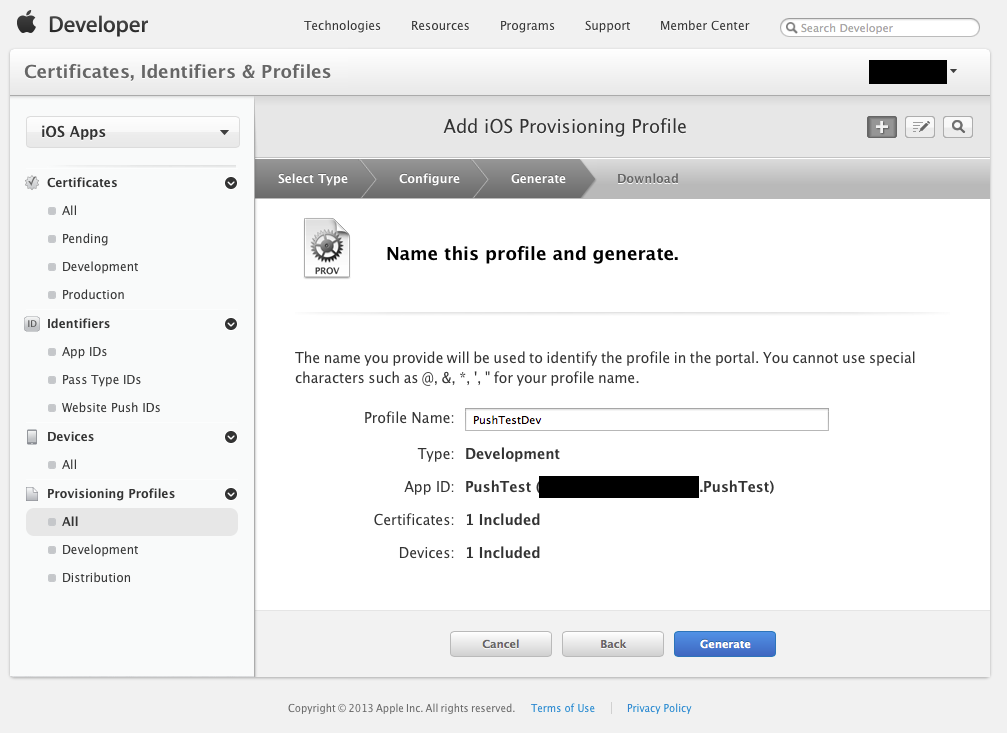Image resolution: width=1007 pixels, height=733 pixels.
Task: Select Development under Certificates
Action: (x=100, y=267)
